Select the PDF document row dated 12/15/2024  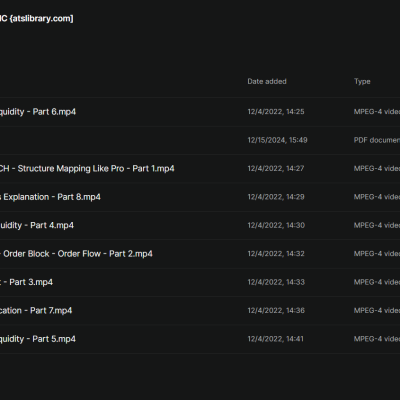[x=200, y=140]
